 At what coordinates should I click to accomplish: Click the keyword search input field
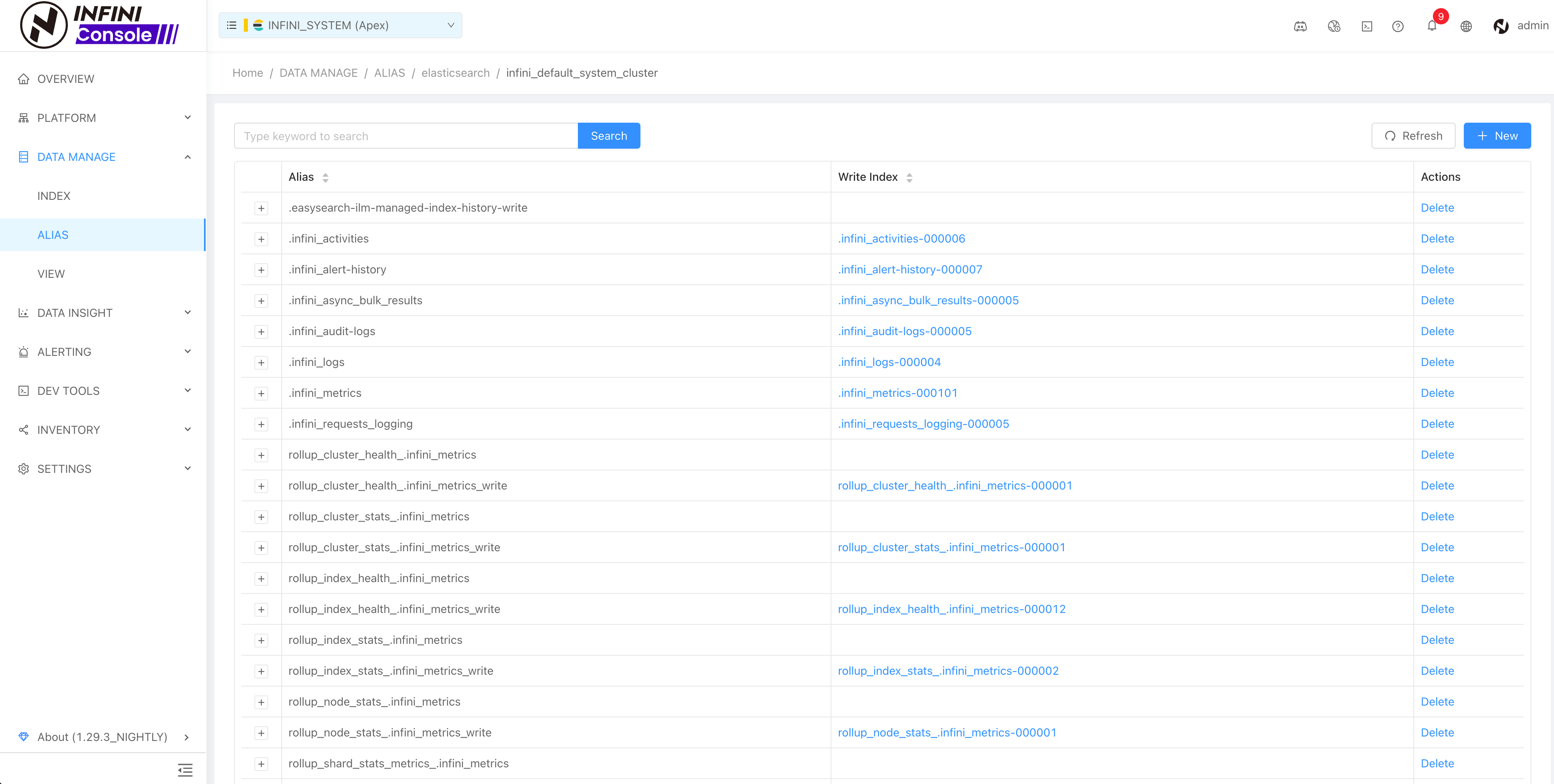coord(406,136)
